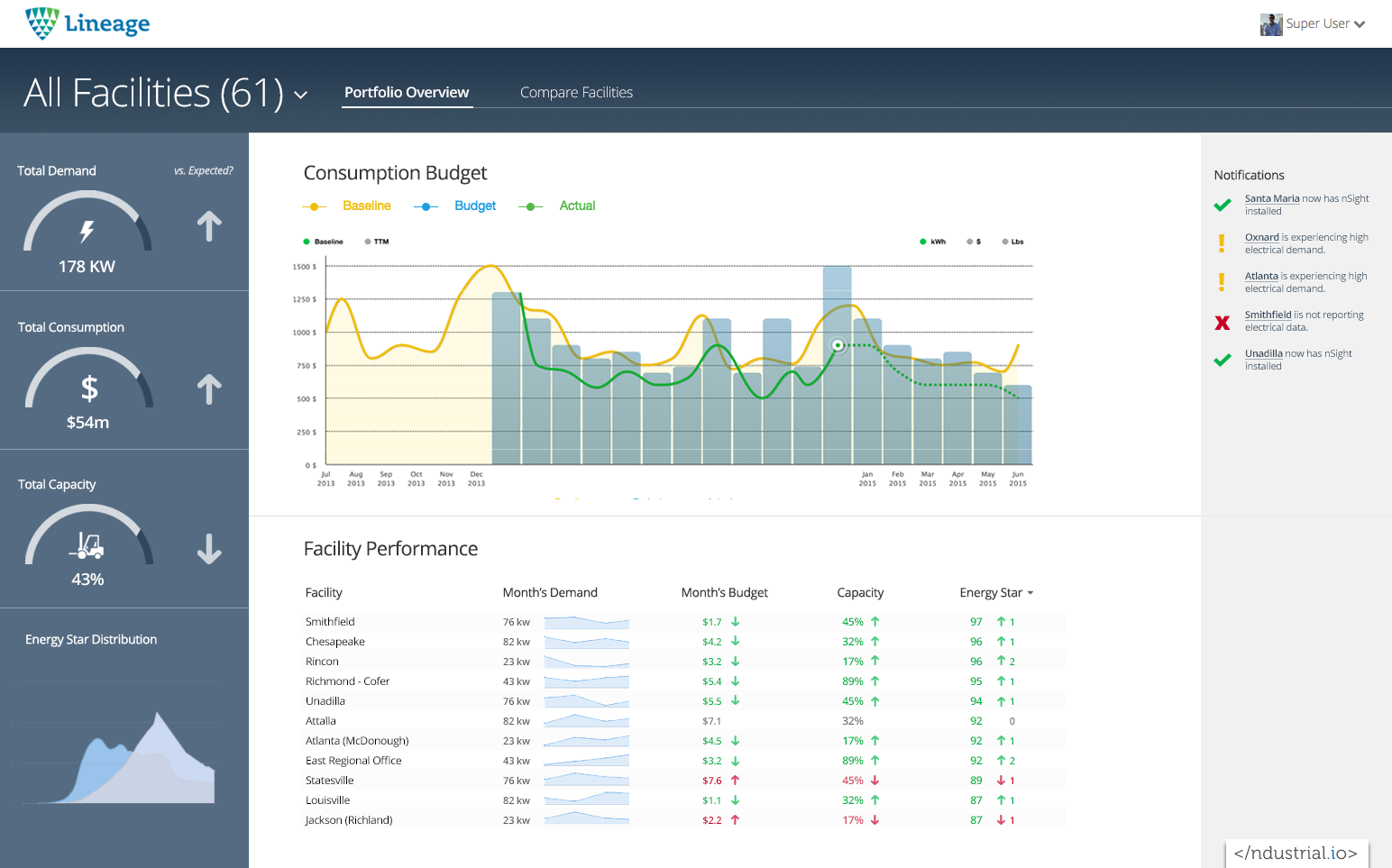Switch chart to TTM mode
This screenshot has width=1392, height=868.
(377, 242)
